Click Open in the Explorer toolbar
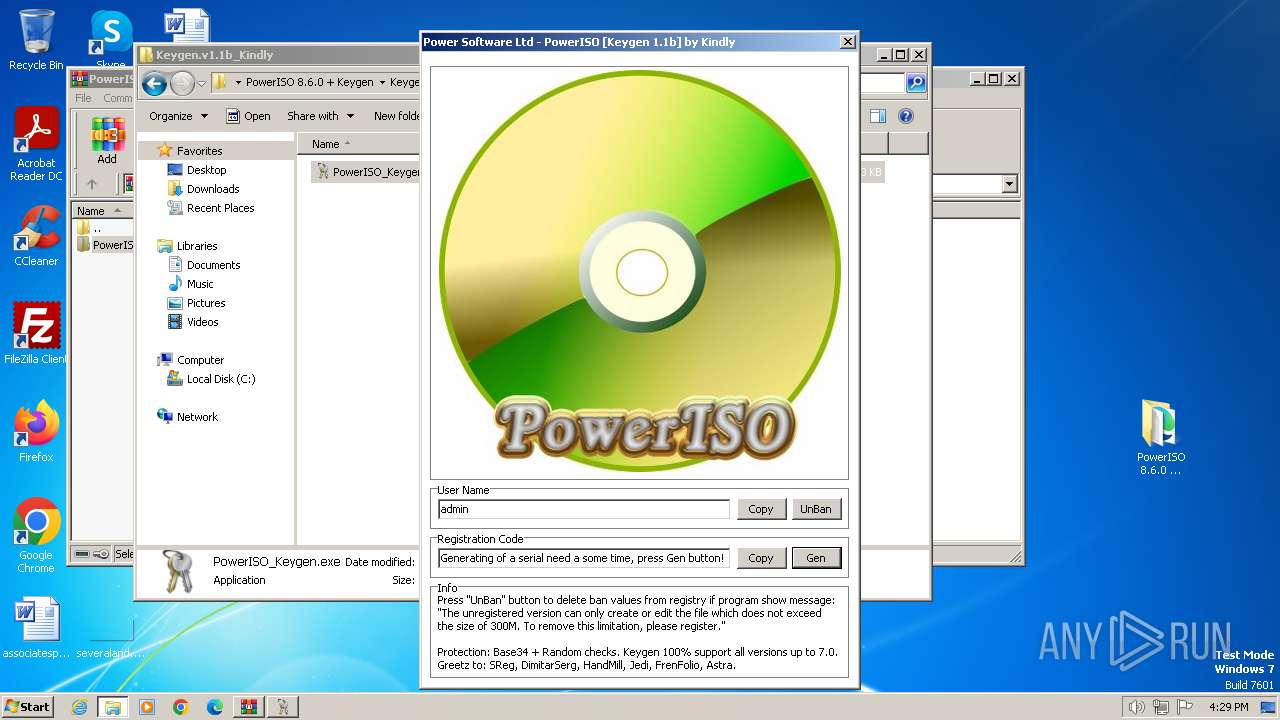1280x720 pixels. tap(248, 116)
